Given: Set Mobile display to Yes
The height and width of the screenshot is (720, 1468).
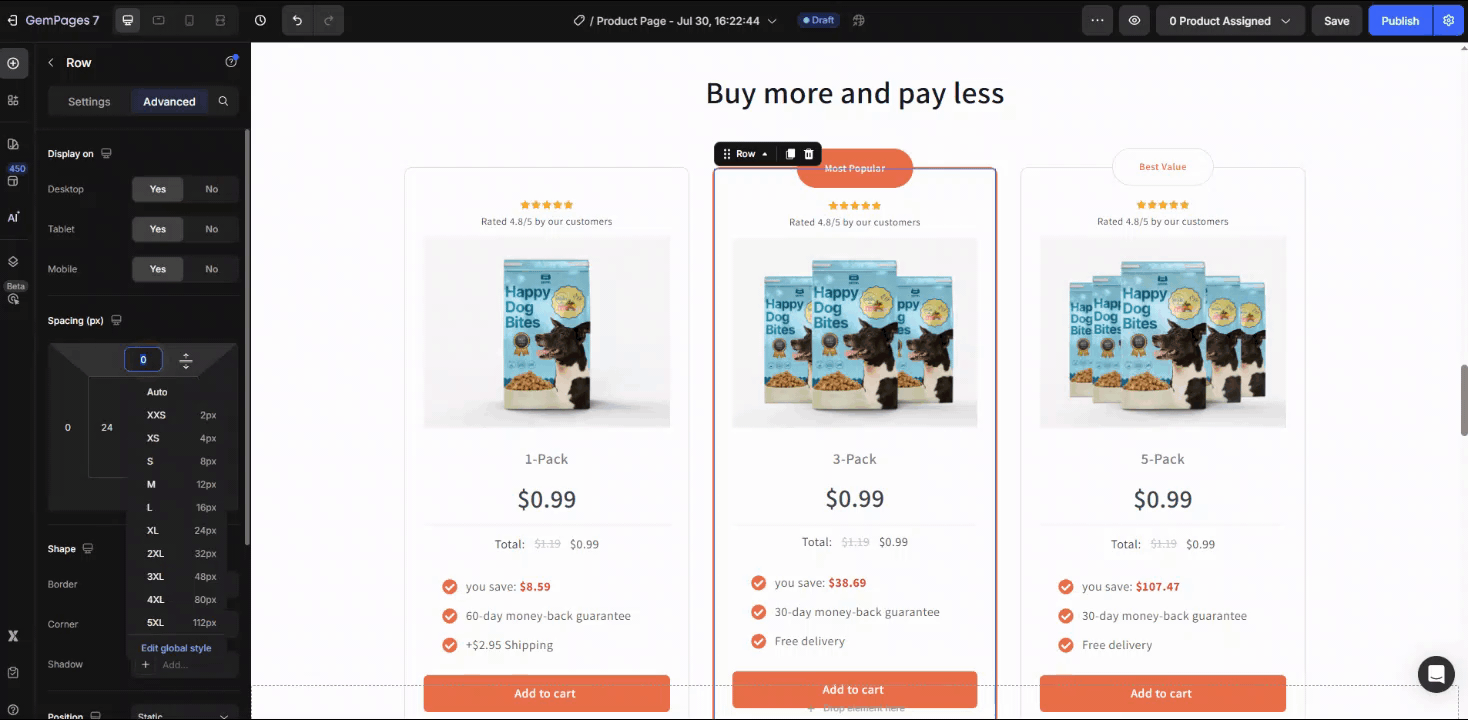Looking at the screenshot, I should [x=158, y=269].
